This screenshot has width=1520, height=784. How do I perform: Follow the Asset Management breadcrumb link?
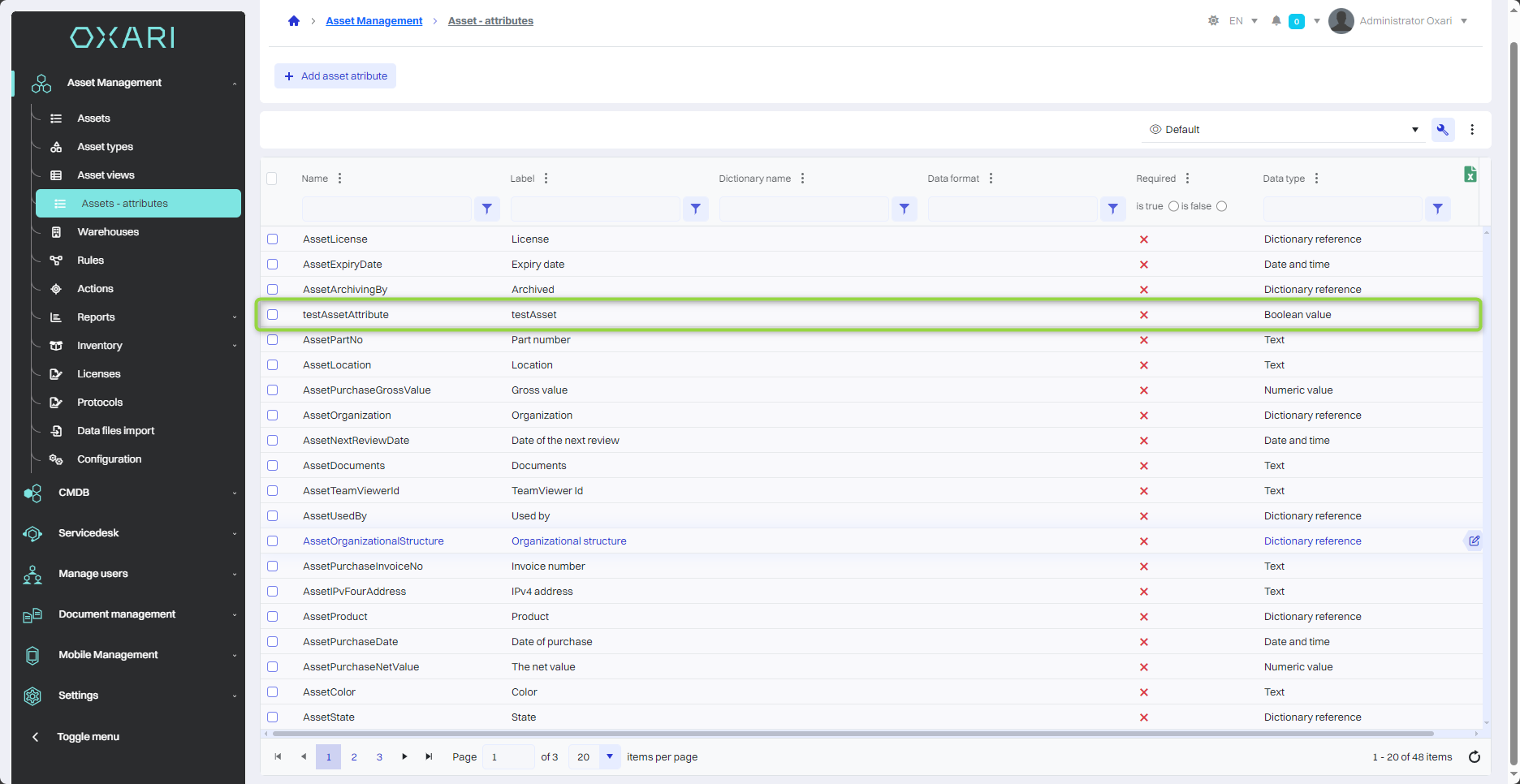(374, 21)
